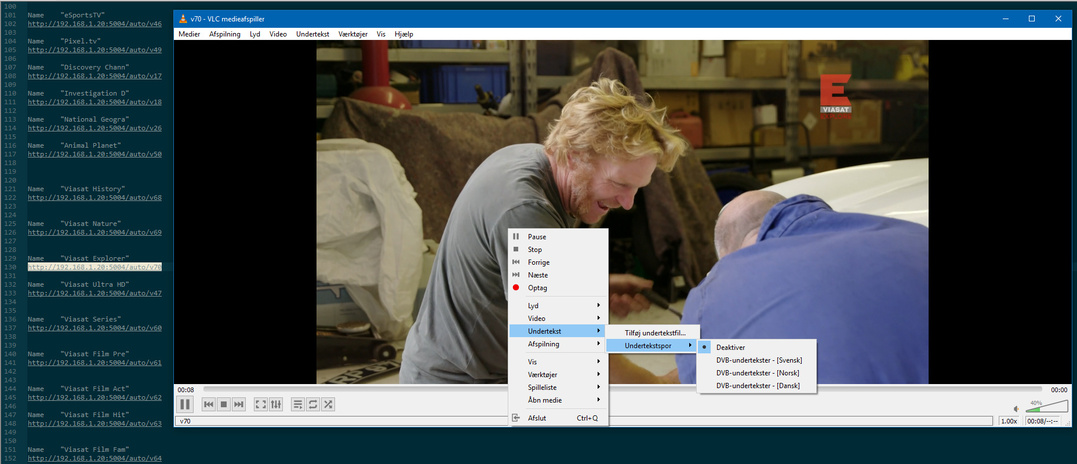This screenshot has width=1077, height=464.
Task: Close the VLC medieafspiller window
Action: 1058,19
